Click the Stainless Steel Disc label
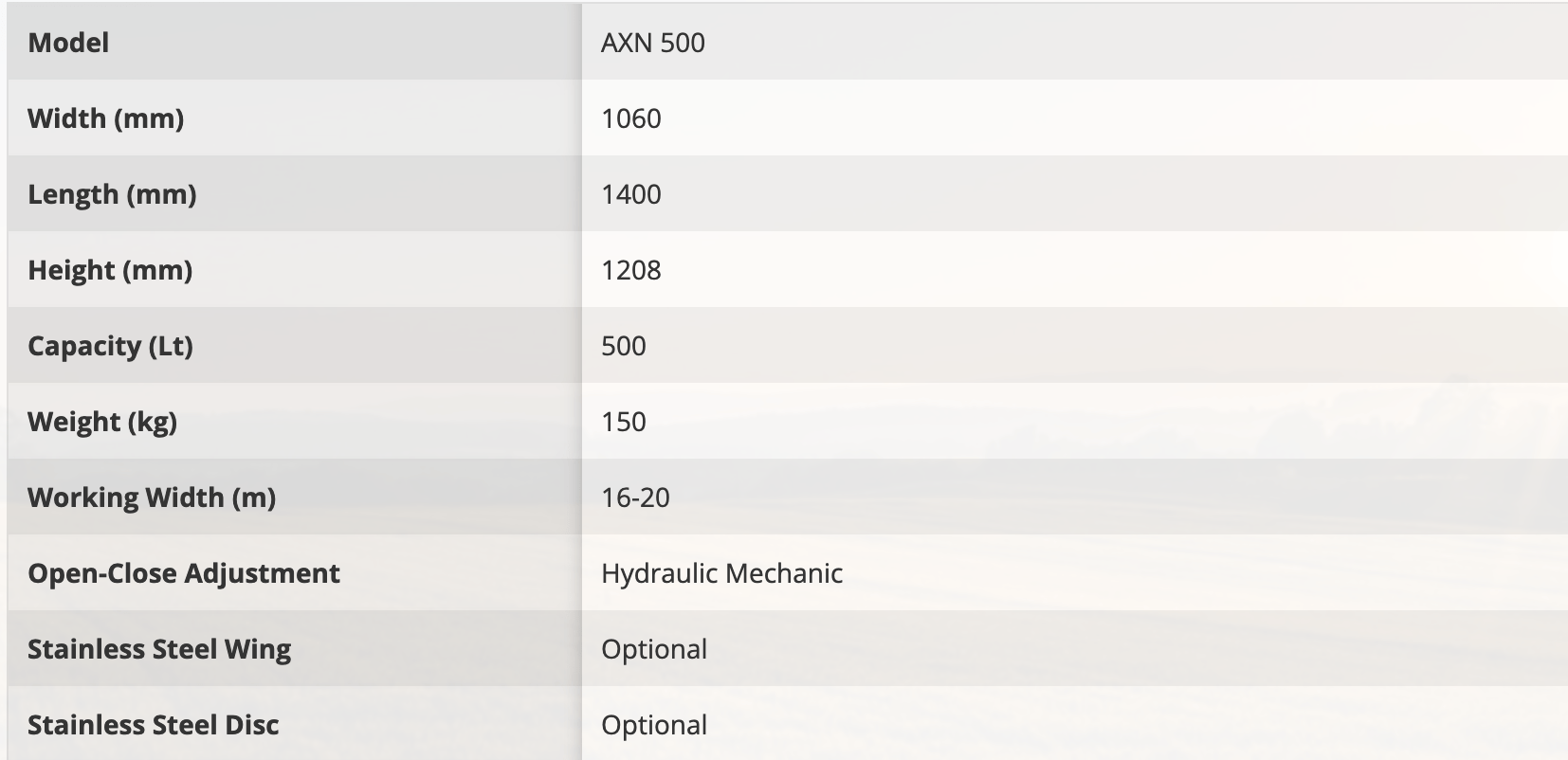The width and height of the screenshot is (1568, 760). pyautogui.click(x=153, y=725)
